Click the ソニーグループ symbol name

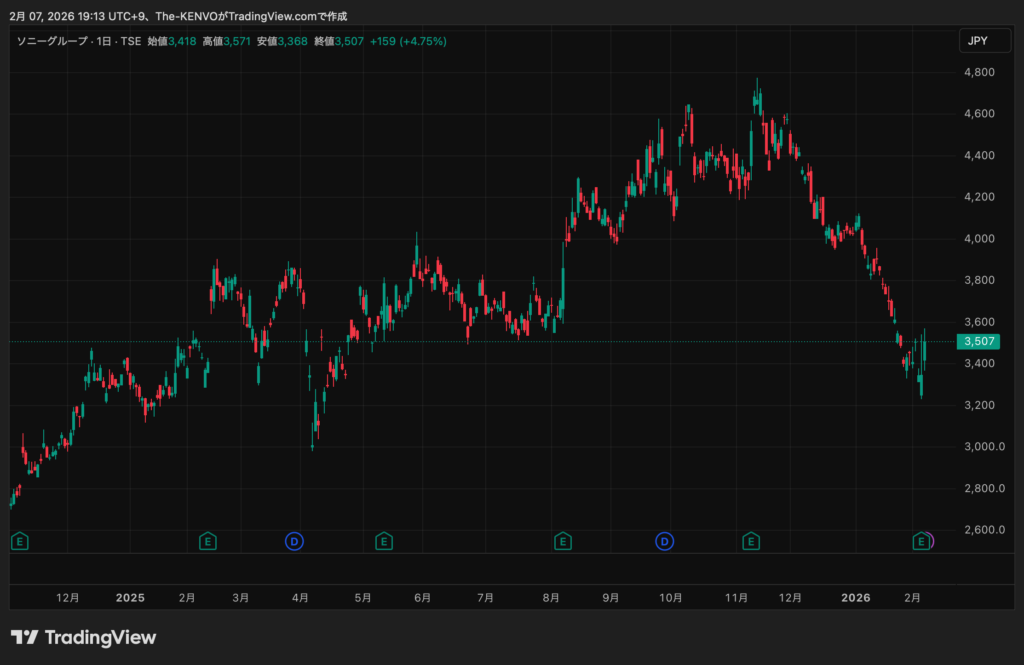click(x=52, y=41)
